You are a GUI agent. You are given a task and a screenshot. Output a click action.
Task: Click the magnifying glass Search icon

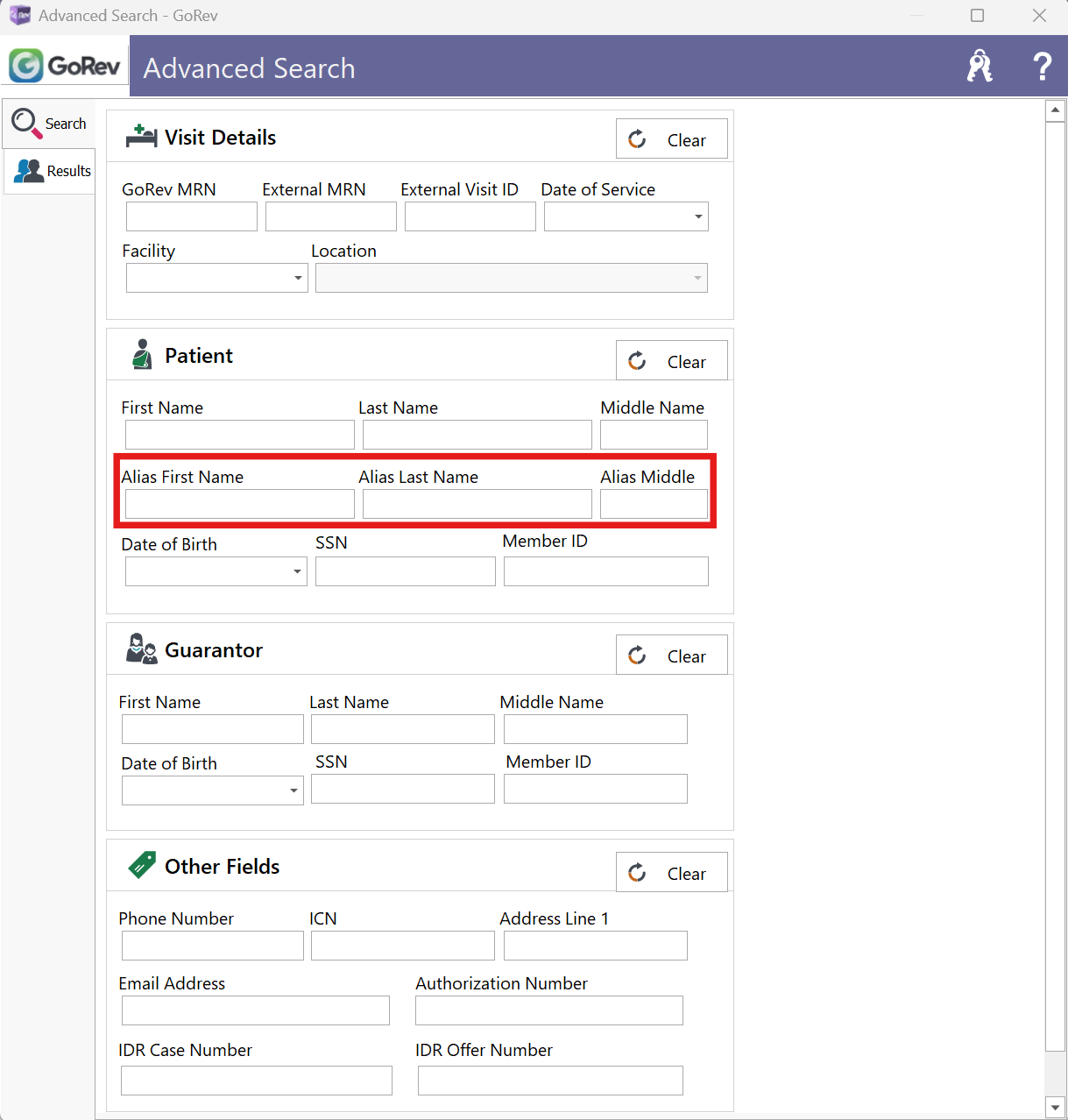(x=26, y=124)
